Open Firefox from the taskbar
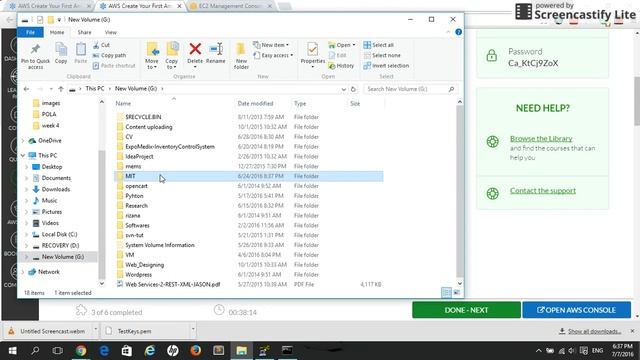Screen dimensions: 640x360 pos(196,351)
